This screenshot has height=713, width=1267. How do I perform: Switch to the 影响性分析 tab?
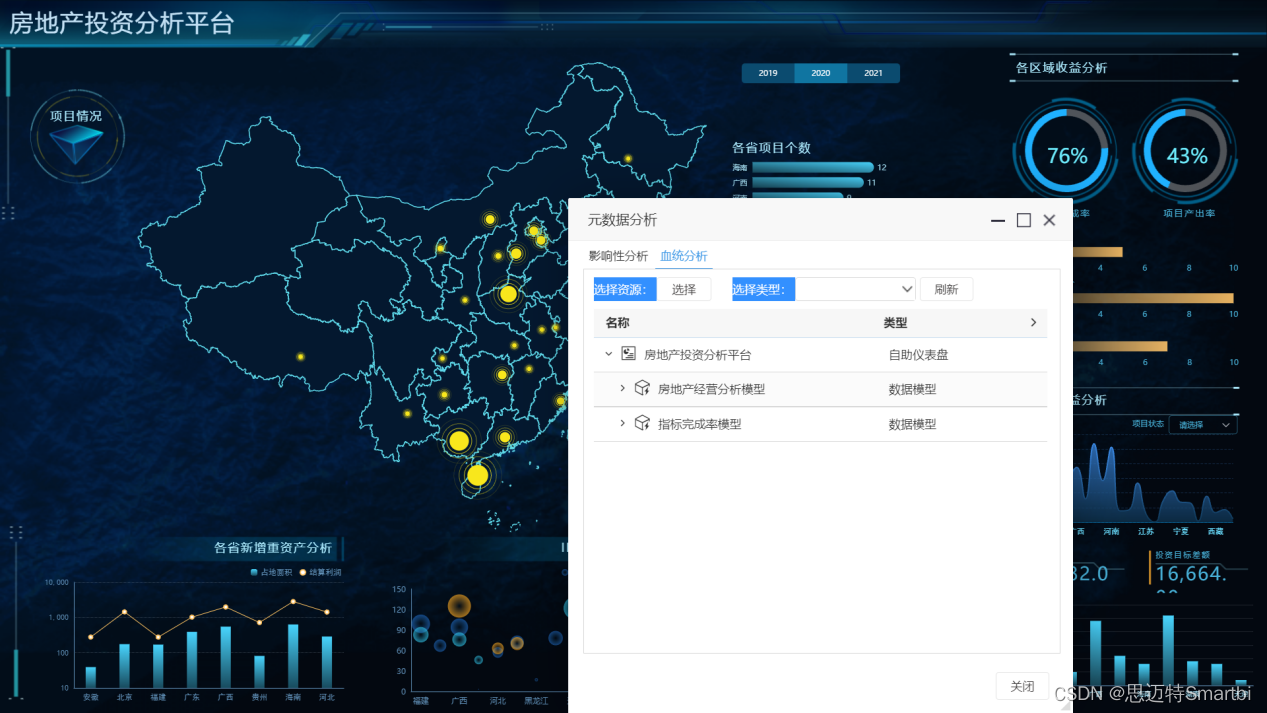coord(619,256)
